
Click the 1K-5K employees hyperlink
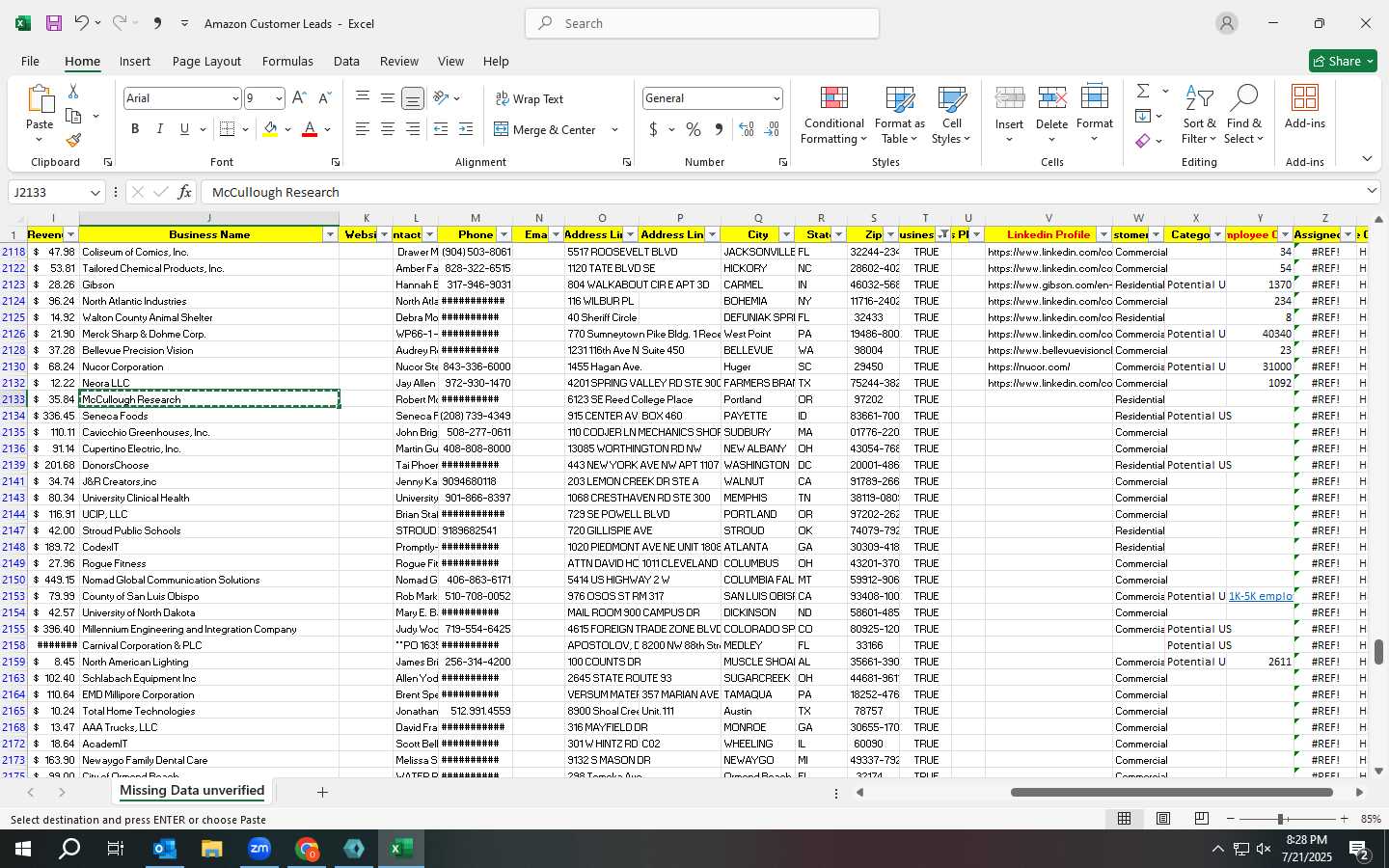click(x=1260, y=596)
